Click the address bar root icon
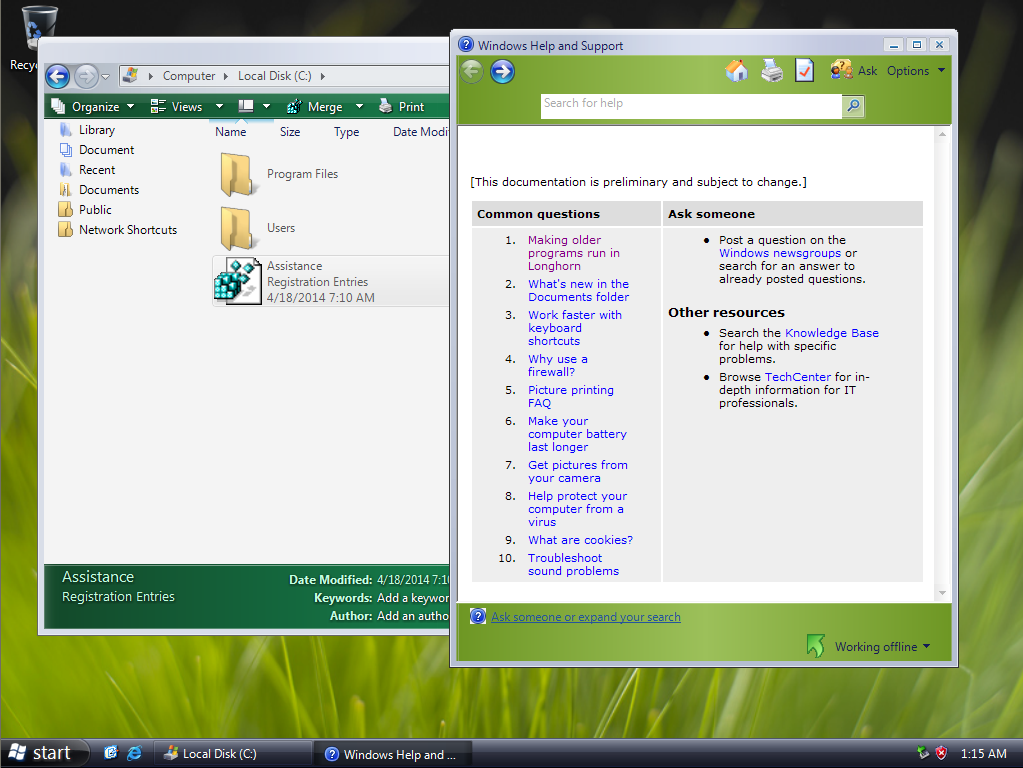This screenshot has width=1023, height=768. click(x=130, y=76)
